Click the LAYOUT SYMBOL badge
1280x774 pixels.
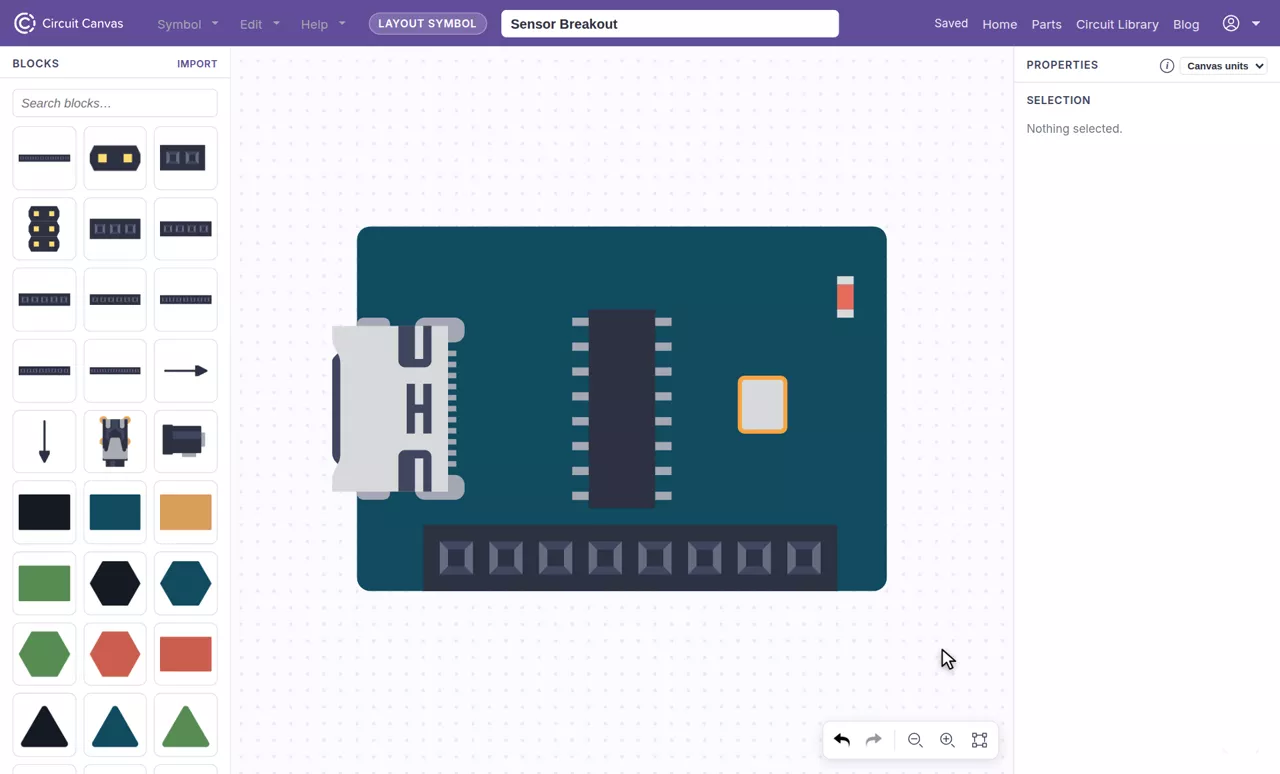428,24
